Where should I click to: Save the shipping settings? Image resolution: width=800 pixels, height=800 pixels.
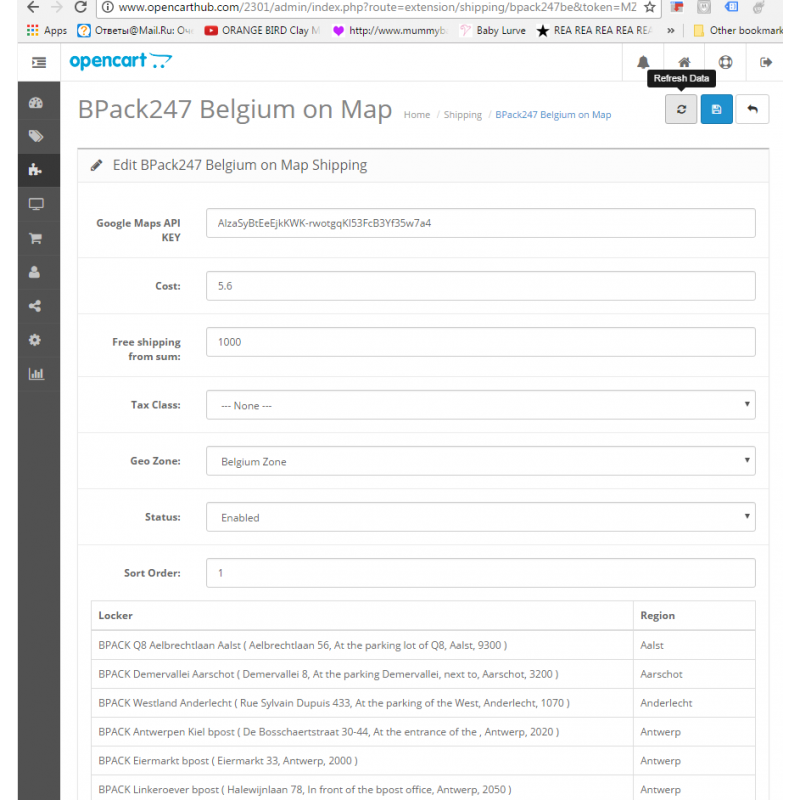pyautogui.click(x=716, y=109)
